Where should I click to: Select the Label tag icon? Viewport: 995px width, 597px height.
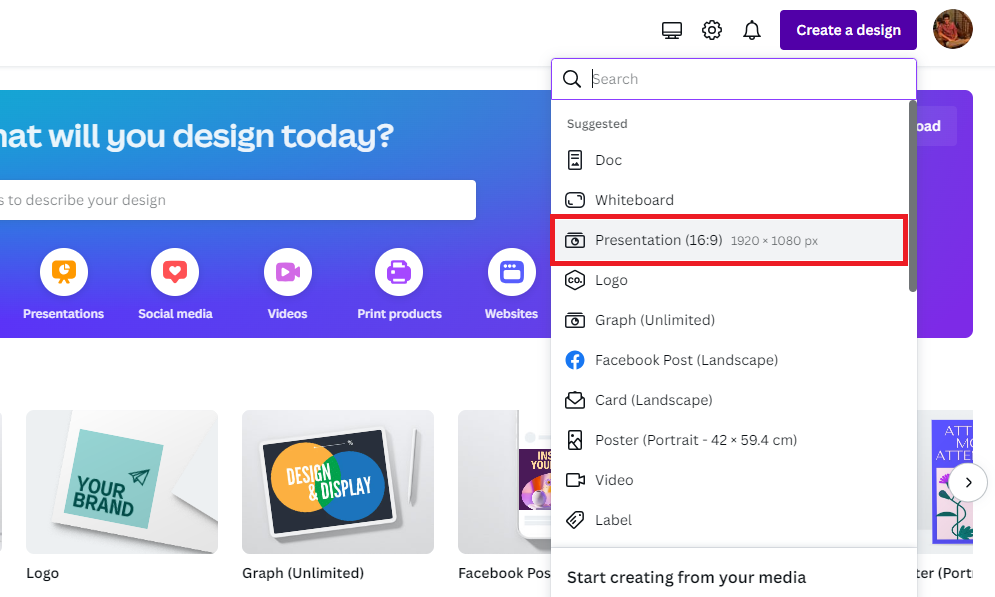click(574, 520)
